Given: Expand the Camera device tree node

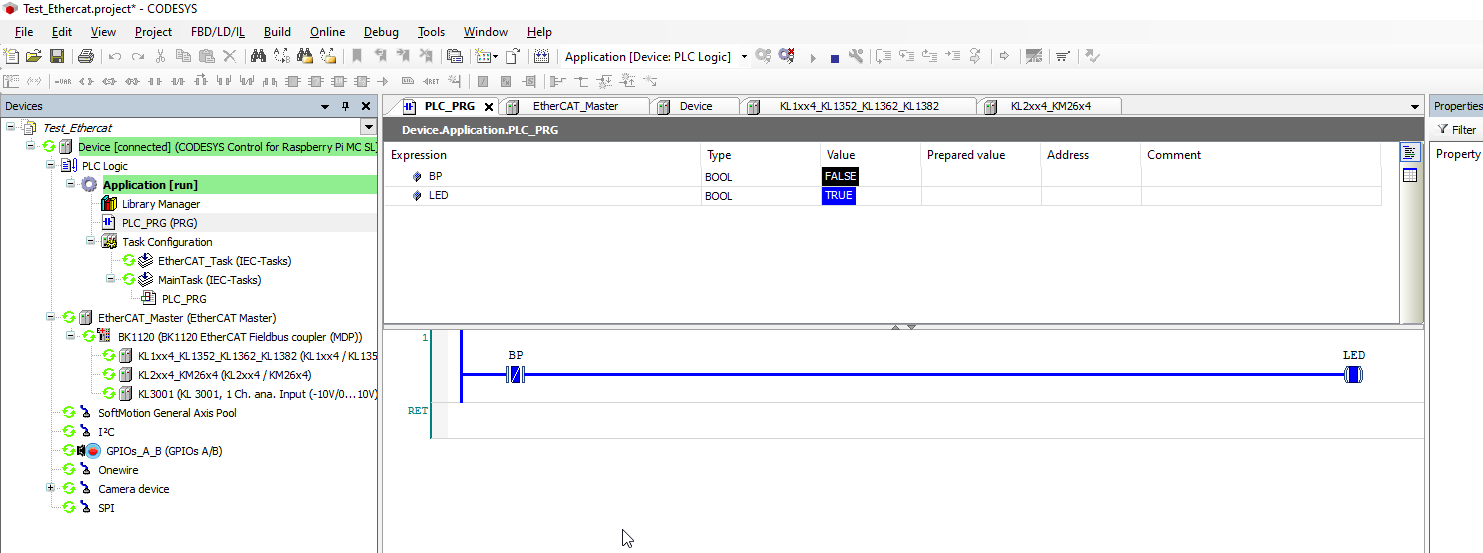Looking at the screenshot, I should click(x=50, y=489).
